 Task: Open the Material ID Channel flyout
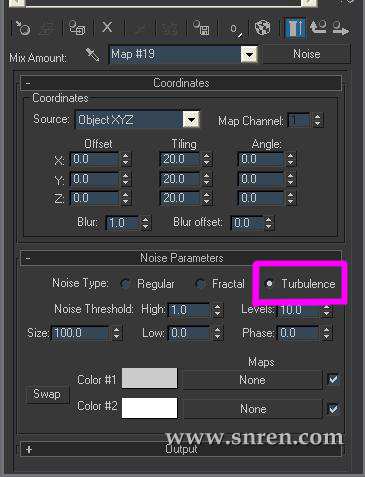point(236,29)
